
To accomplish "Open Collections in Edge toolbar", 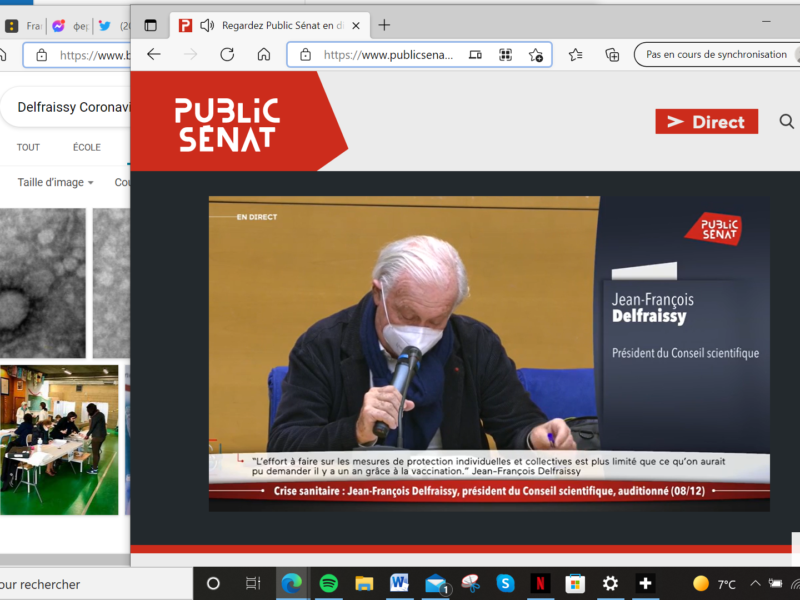I will coord(612,55).
